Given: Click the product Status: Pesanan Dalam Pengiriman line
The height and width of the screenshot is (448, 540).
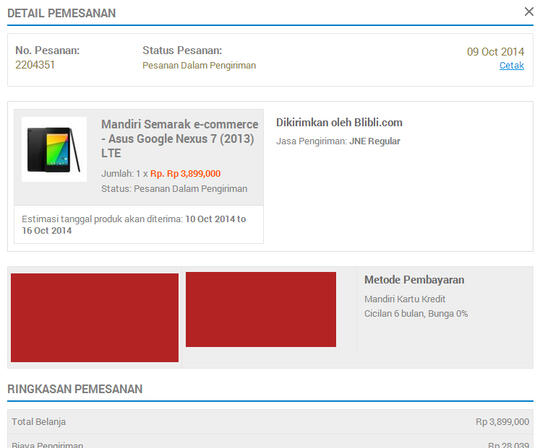Looking at the screenshot, I should coord(174,189).
